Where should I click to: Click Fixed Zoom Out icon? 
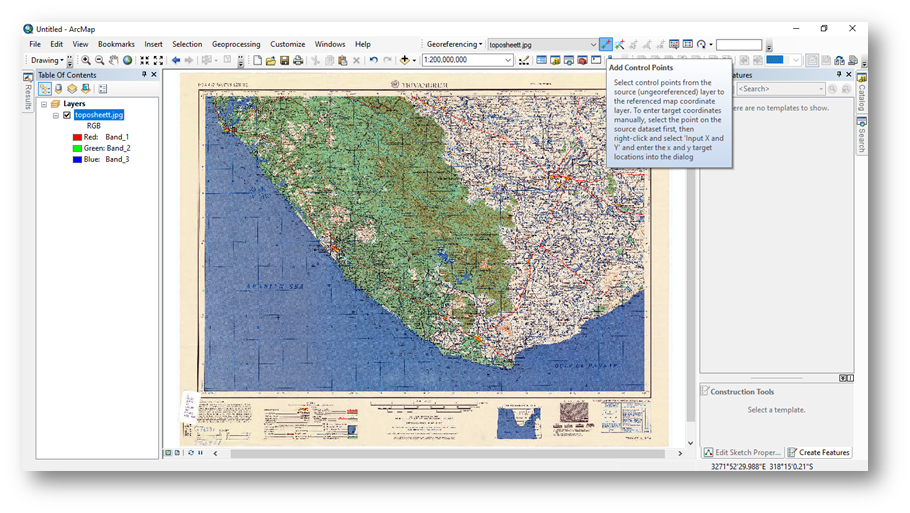point(158,60)
